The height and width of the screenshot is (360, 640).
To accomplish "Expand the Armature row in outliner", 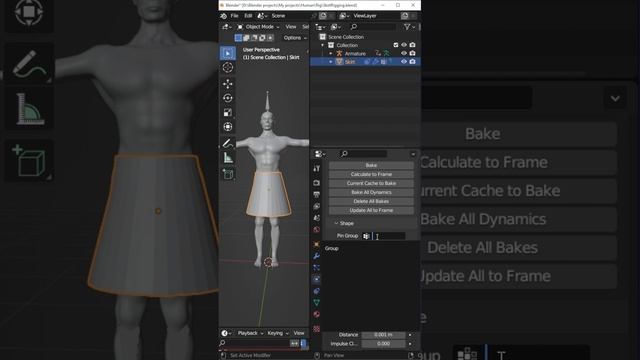I will [331, 53].
